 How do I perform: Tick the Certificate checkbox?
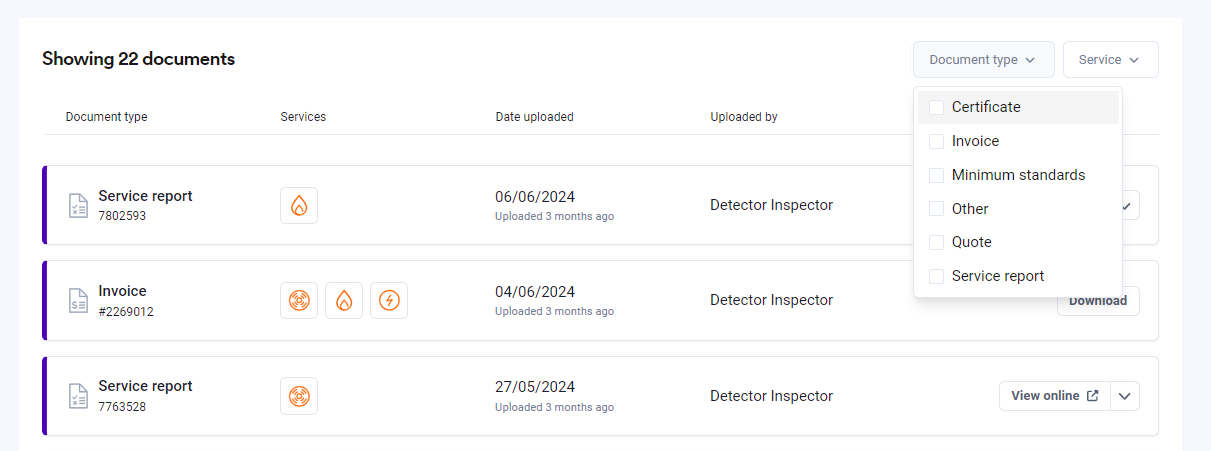[937, 107]
